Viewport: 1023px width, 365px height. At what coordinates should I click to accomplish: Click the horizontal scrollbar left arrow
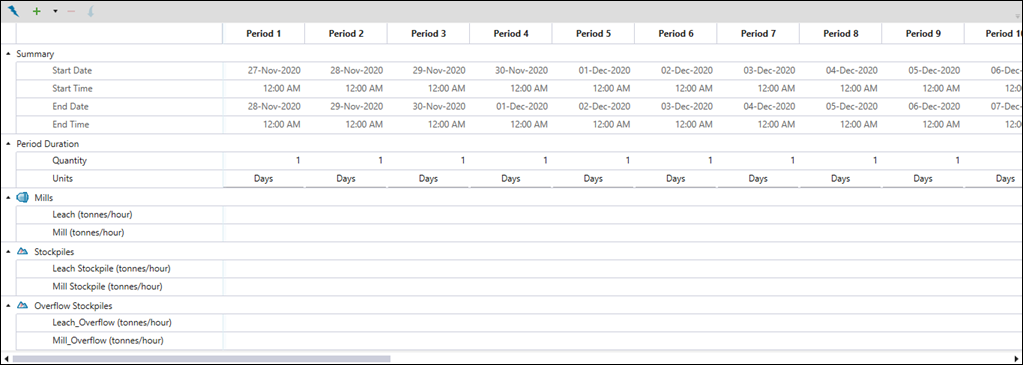6,358
